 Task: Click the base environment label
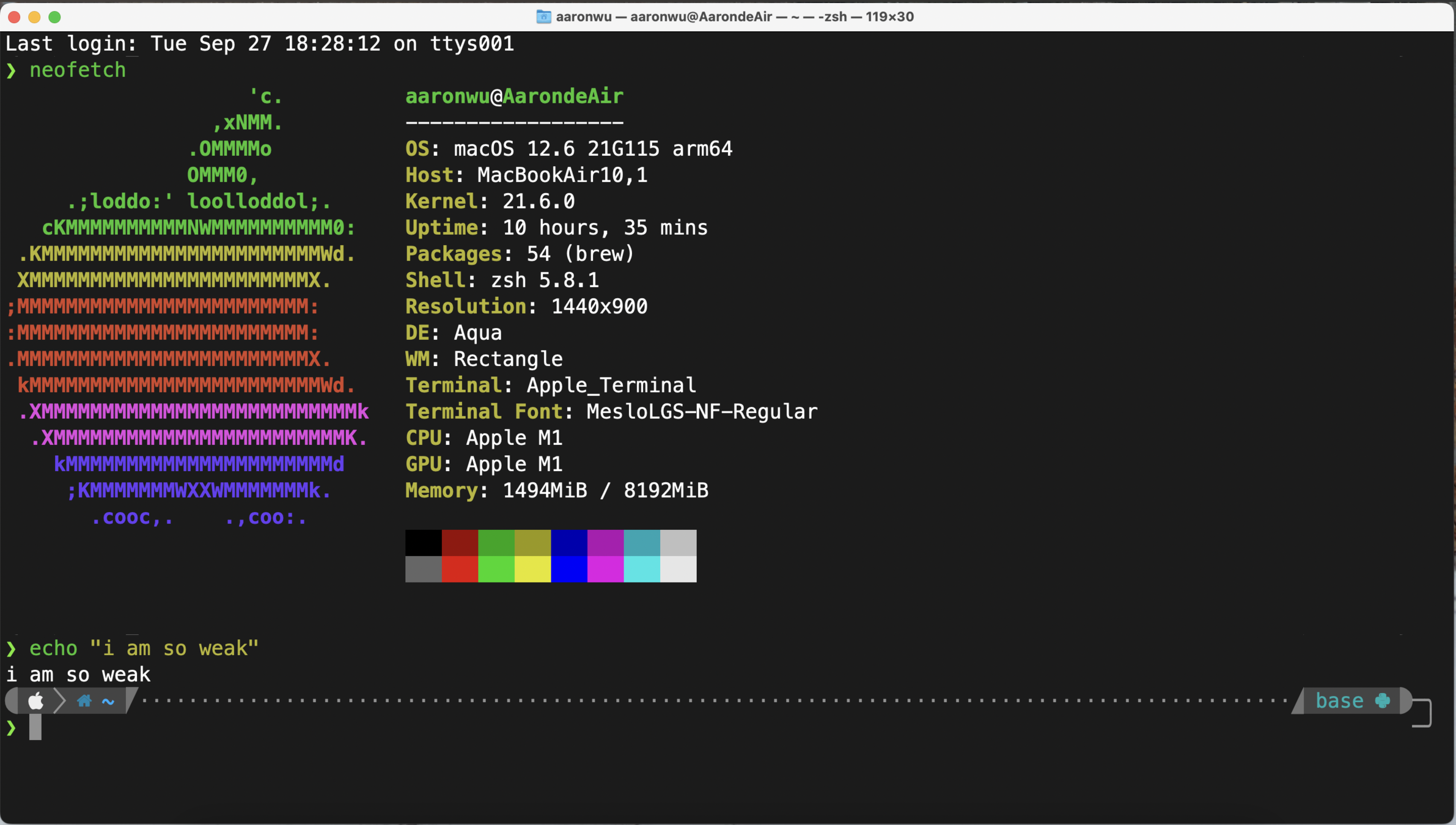(1339, 700)
